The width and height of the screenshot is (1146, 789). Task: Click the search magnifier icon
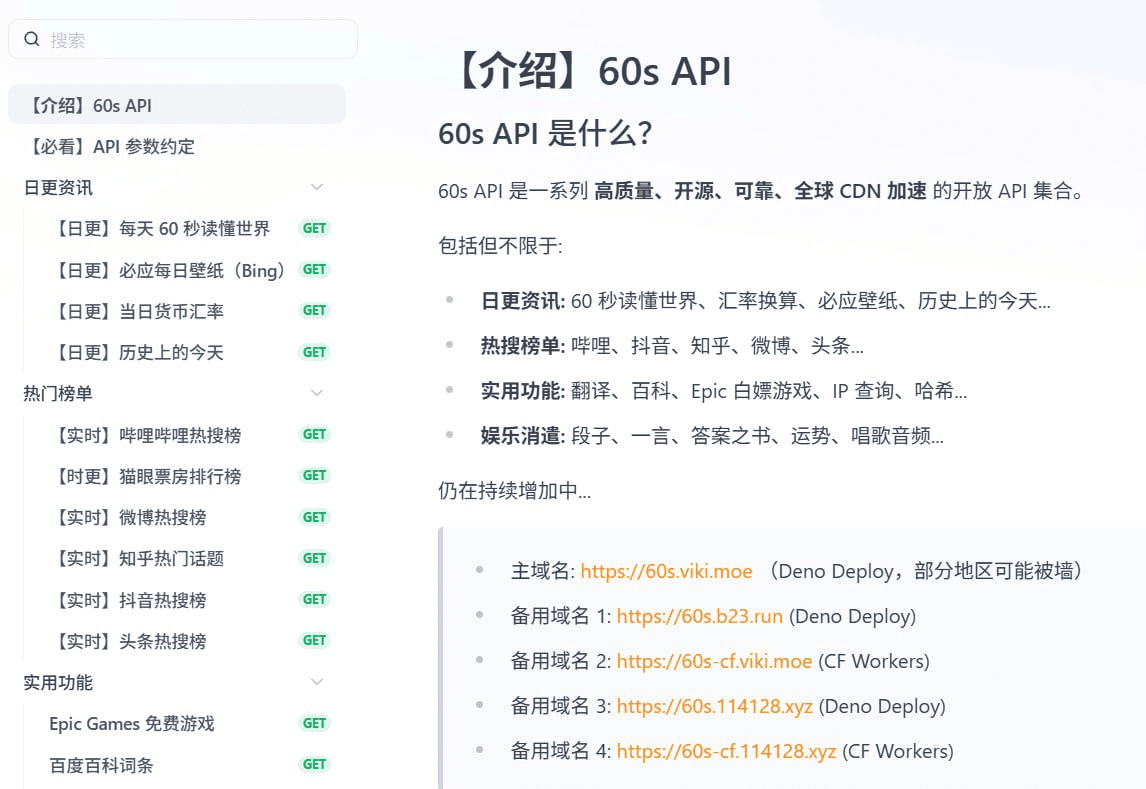click(x=31, y=39)
